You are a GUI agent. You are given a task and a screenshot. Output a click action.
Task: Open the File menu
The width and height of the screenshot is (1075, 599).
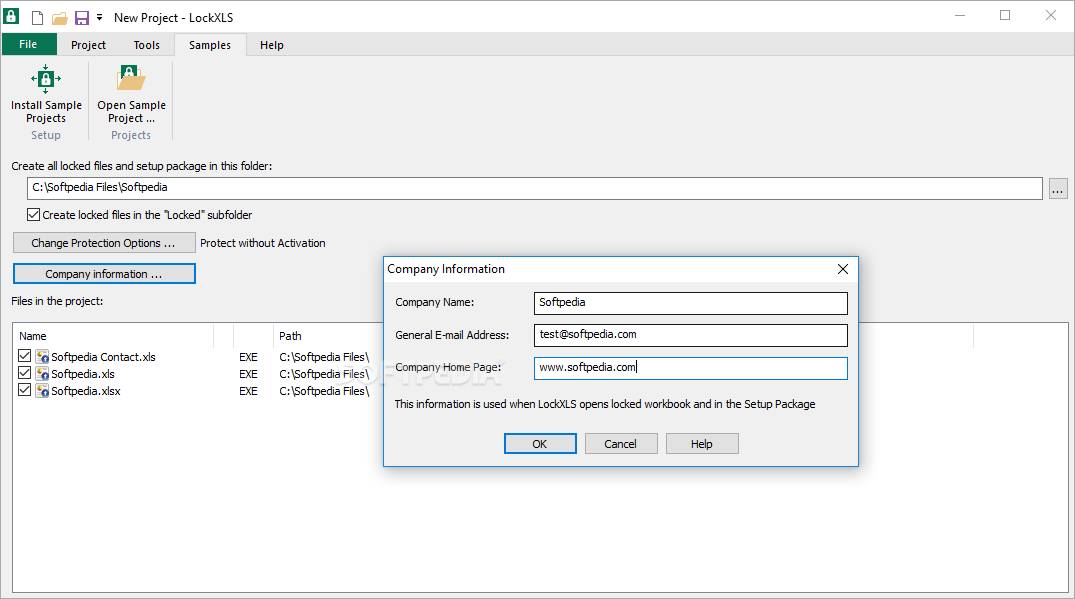29,44
